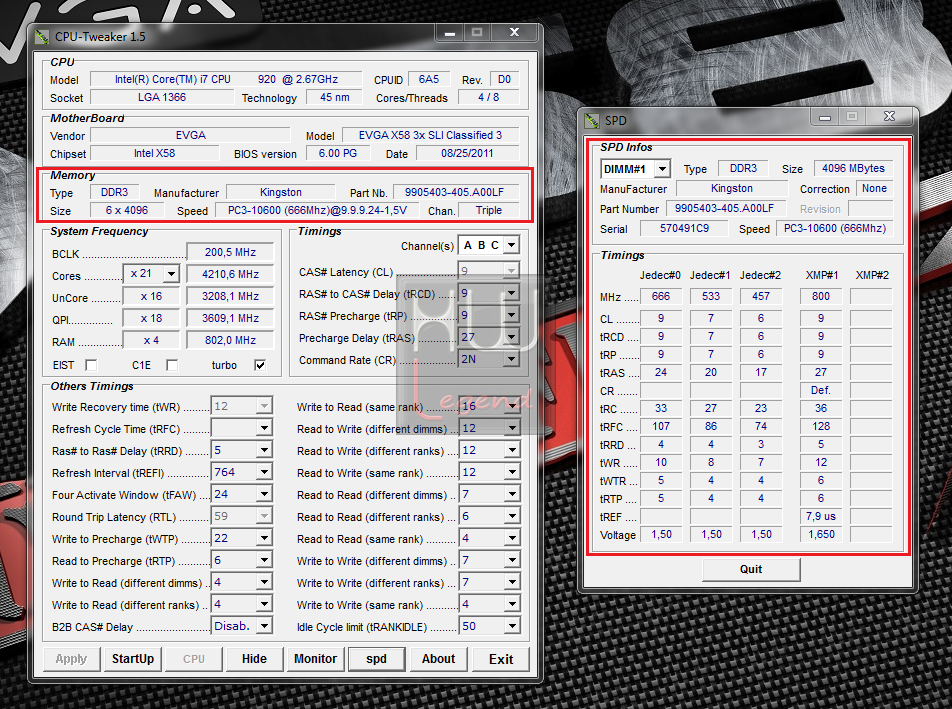
Task: Open the Read to Read (different ranks) dropdown
Action: click(512, 517)
